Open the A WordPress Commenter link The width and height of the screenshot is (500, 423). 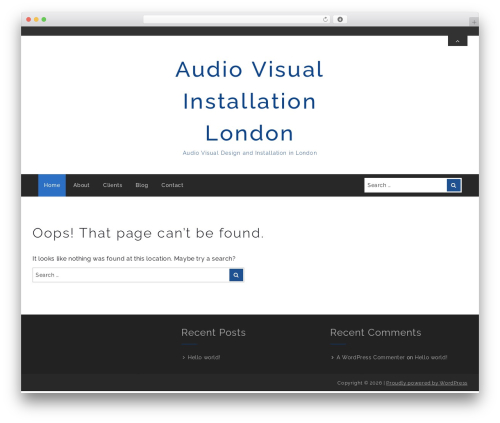pos(370,357)
